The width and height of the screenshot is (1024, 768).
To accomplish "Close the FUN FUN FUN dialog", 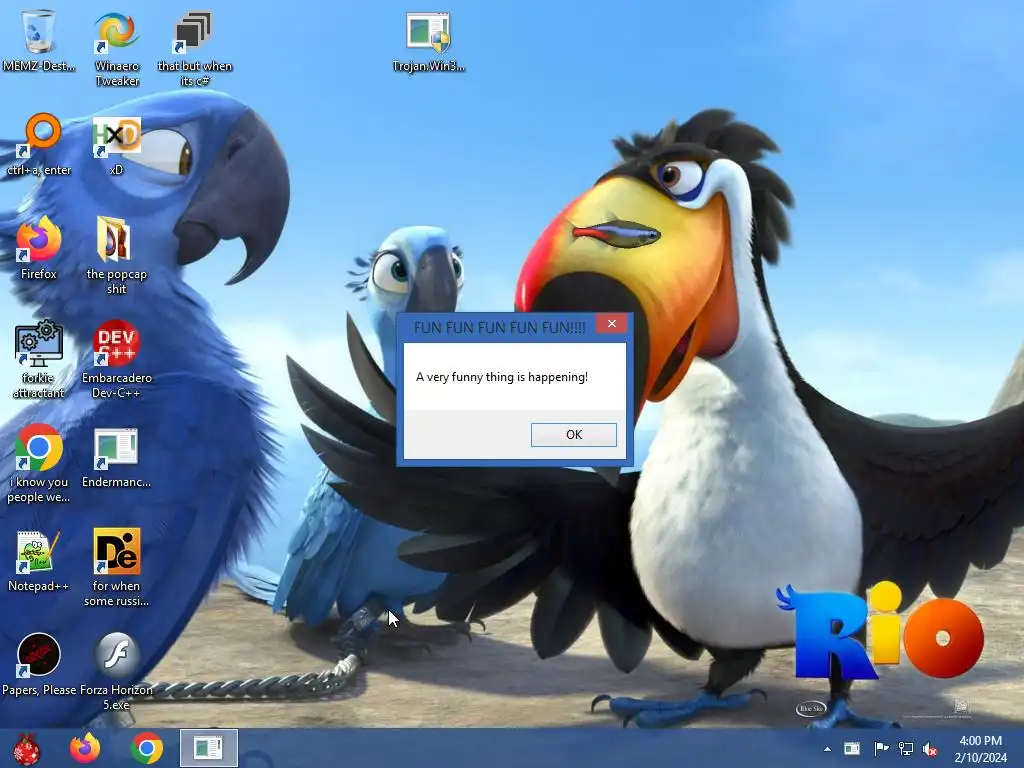I will 611,324.
